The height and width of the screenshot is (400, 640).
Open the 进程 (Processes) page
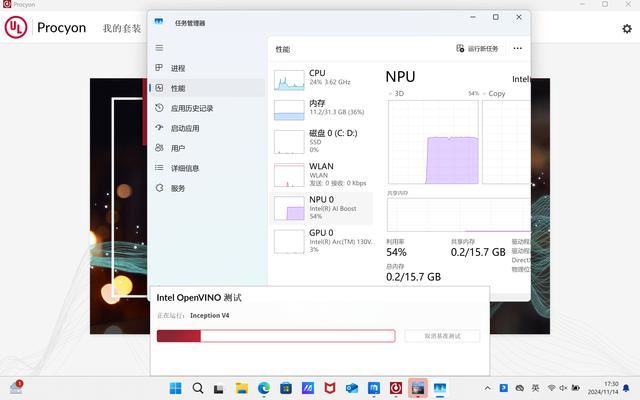[178, 68]
